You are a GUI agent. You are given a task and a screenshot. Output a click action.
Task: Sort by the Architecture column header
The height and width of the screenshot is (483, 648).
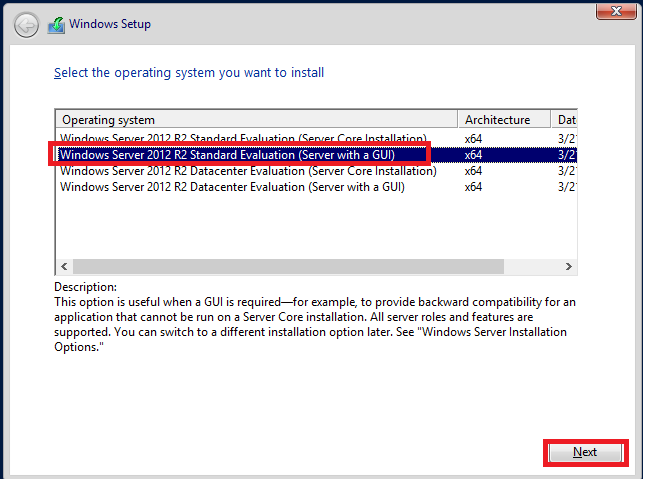[505, 120]
